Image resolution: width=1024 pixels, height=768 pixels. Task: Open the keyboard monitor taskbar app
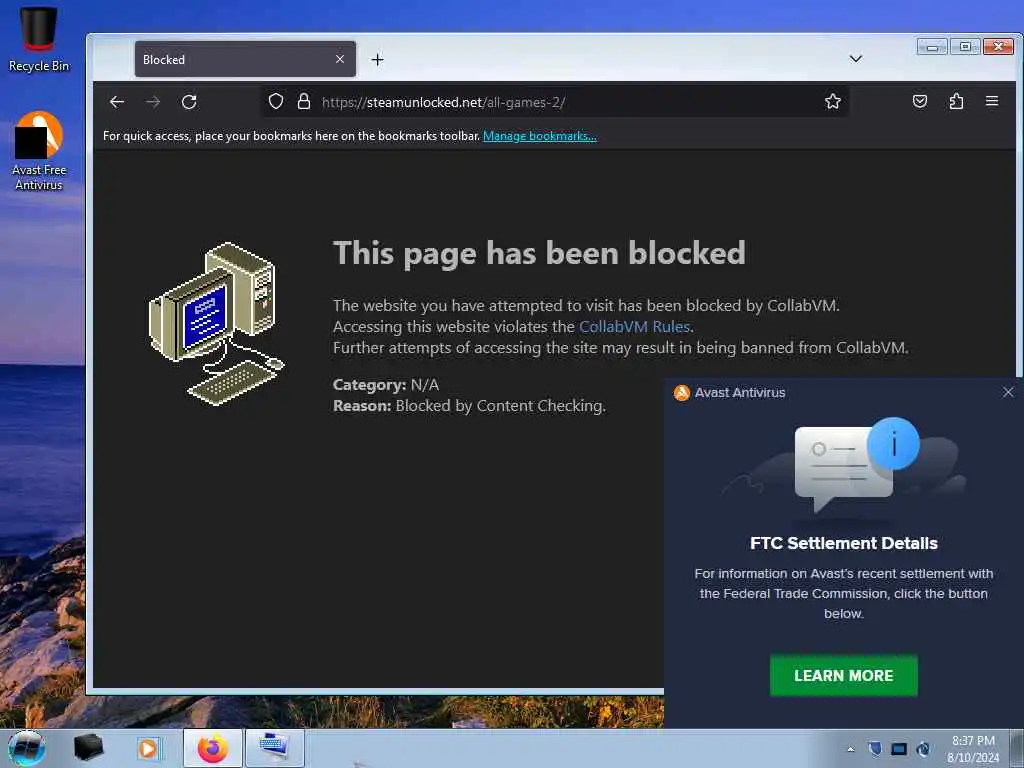coord(274,748)
